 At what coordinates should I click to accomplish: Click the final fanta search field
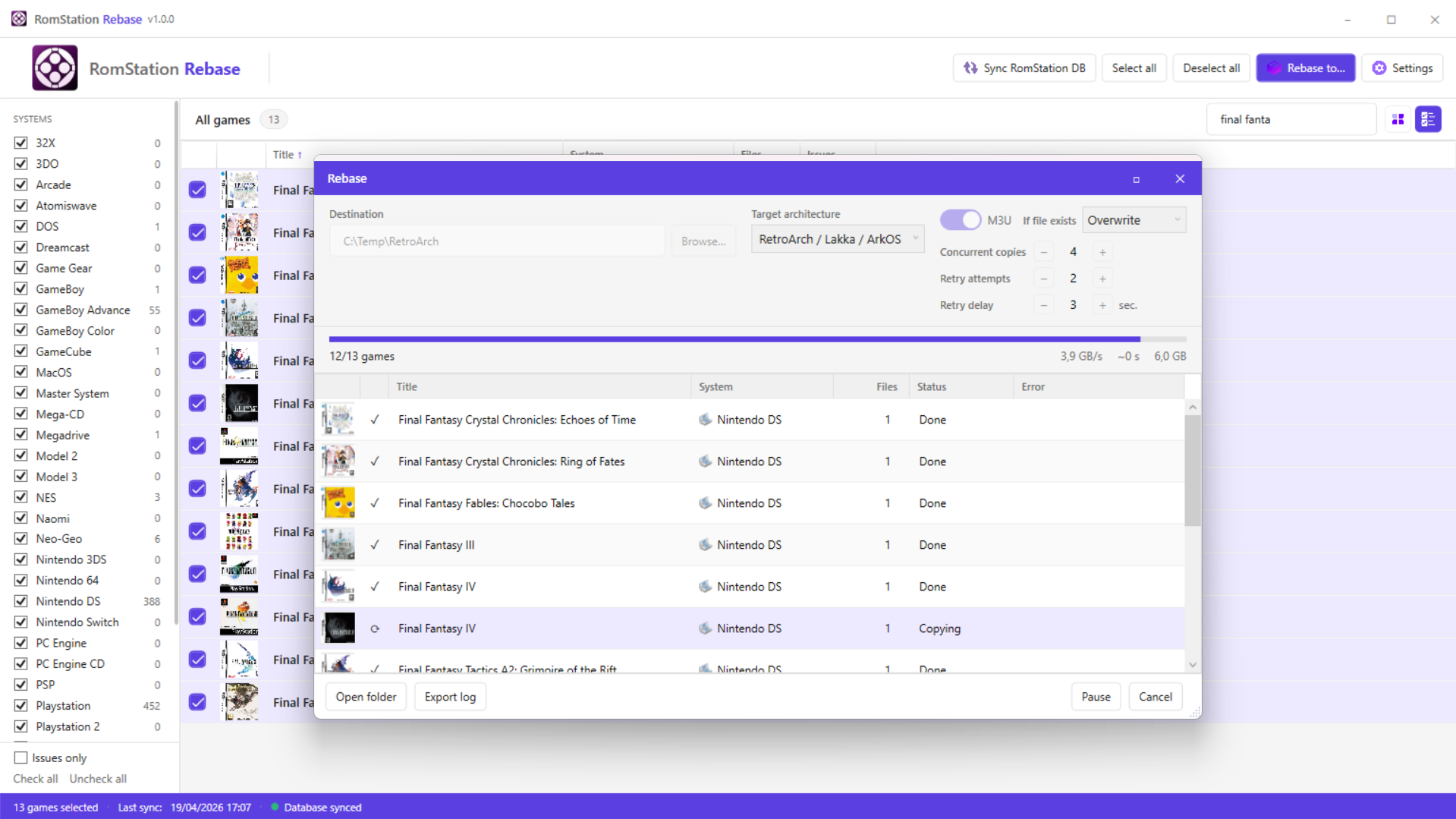1290,119
